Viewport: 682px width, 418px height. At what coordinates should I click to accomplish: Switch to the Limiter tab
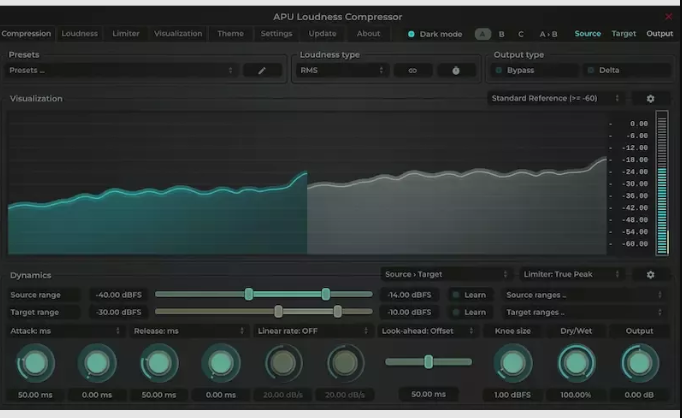pos(126,33)
